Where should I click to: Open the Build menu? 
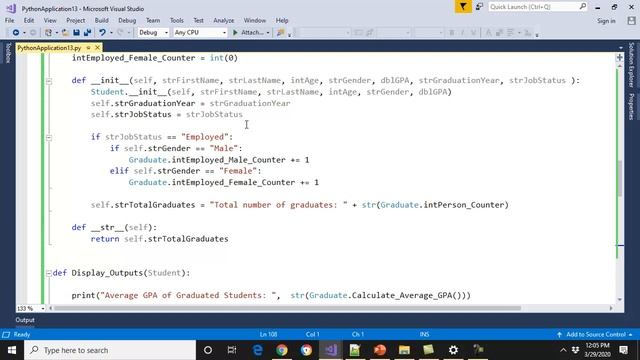click(x=101, y=20)
